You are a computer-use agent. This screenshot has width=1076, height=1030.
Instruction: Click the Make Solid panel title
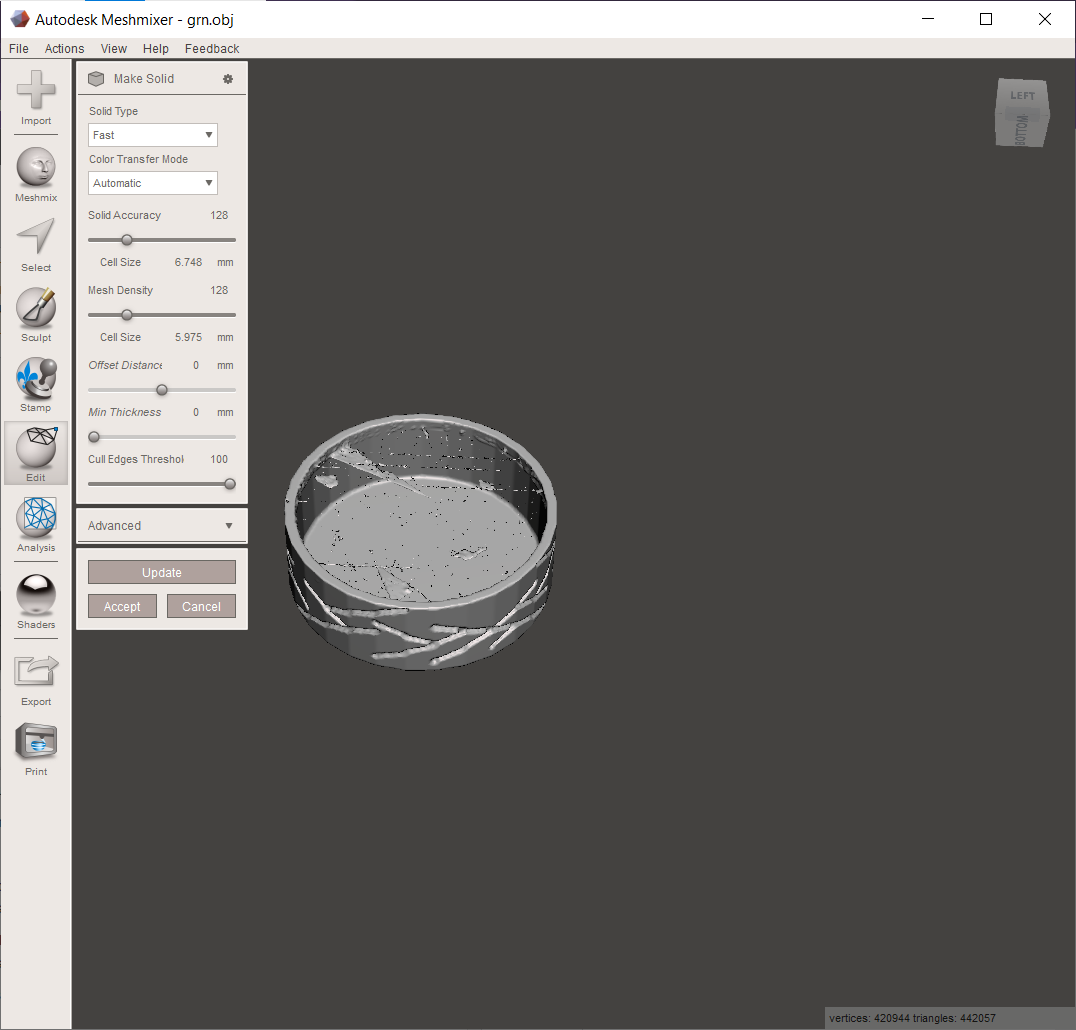tap(144, 79)
